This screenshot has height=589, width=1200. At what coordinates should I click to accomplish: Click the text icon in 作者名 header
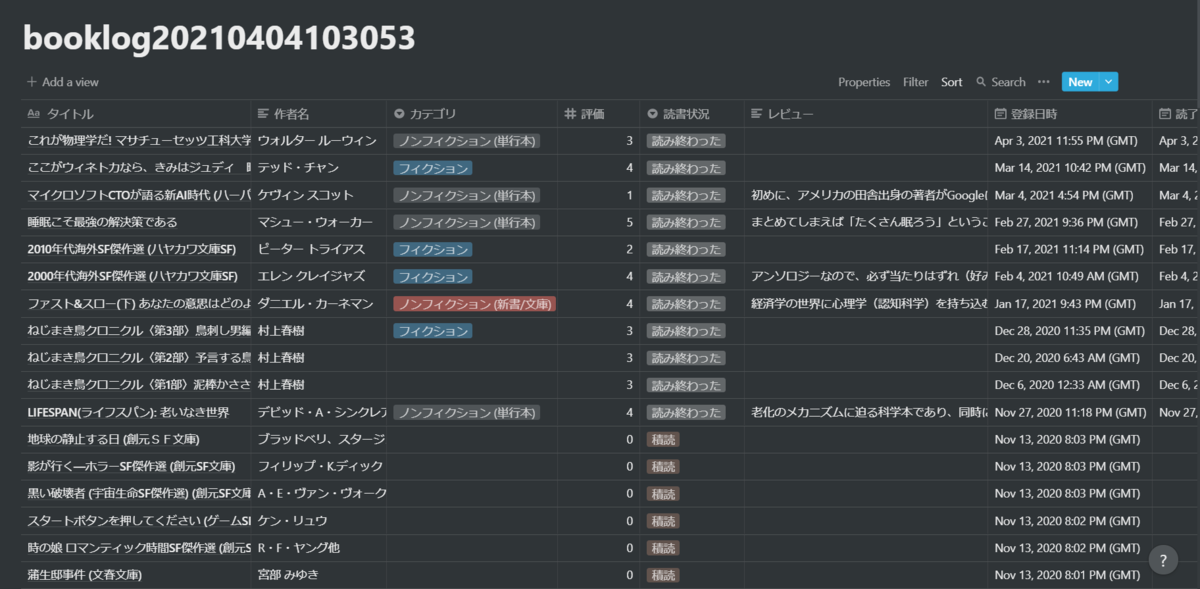(x=264, y=114)
